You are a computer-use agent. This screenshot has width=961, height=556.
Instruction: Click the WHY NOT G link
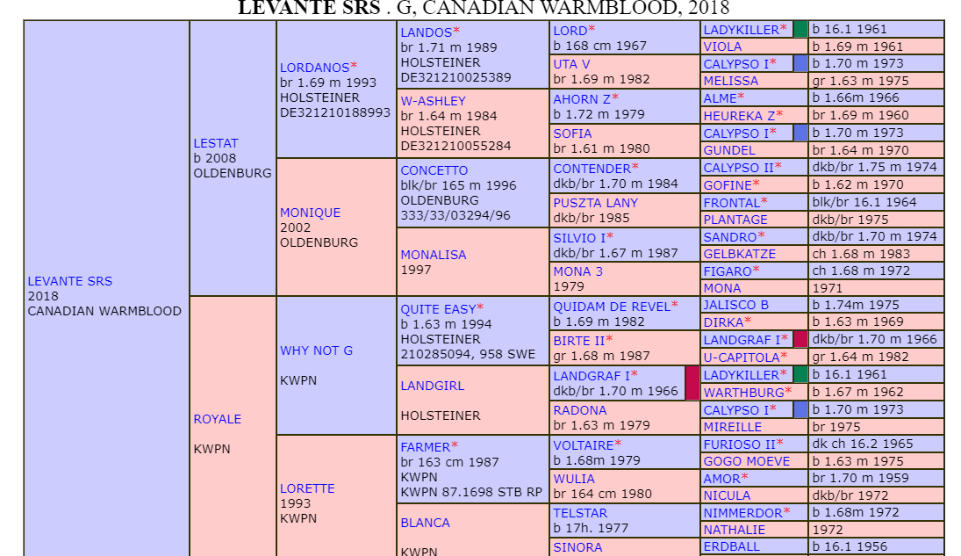click(316, 351)
